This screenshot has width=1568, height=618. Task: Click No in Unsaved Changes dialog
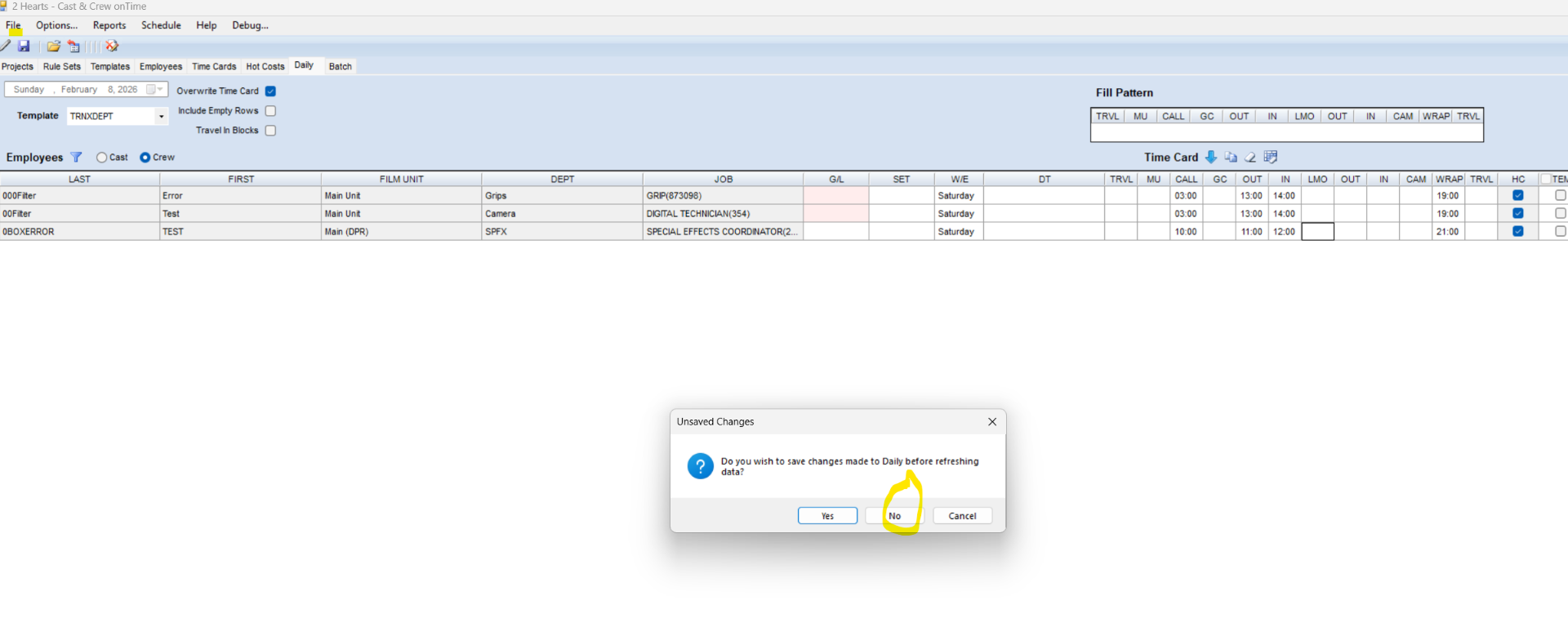click(x=895, y=516)
